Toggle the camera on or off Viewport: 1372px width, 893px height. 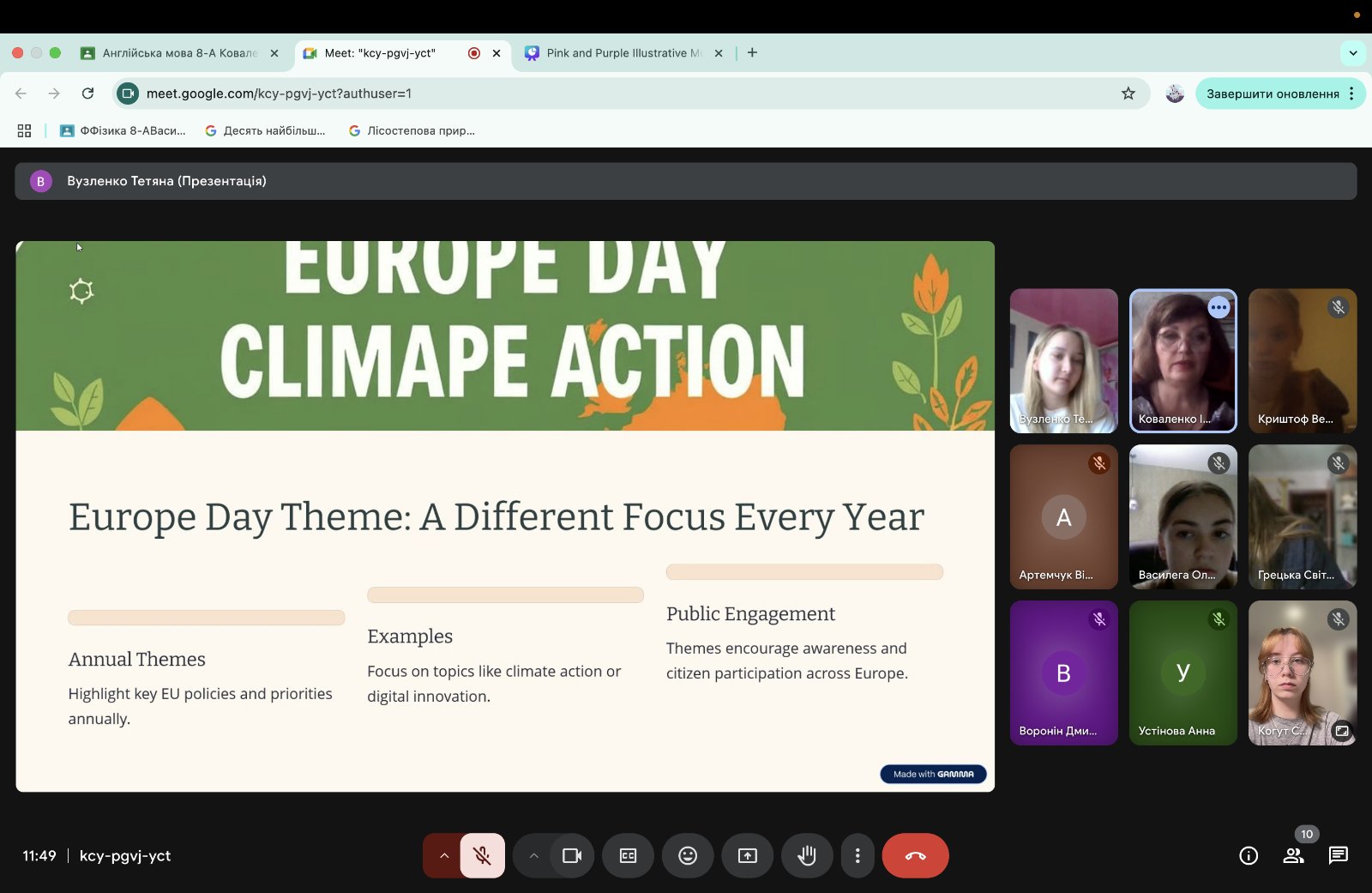coord(572,855)
